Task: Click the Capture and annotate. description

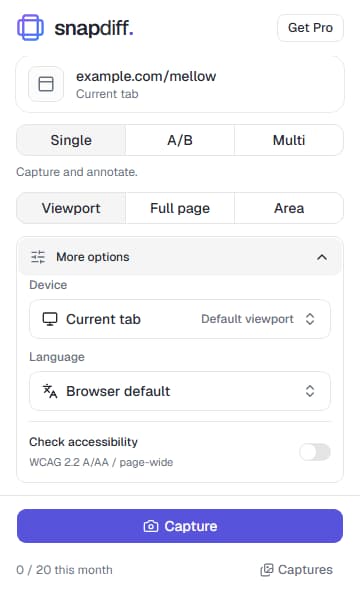Action: click(x=77, y=172)
